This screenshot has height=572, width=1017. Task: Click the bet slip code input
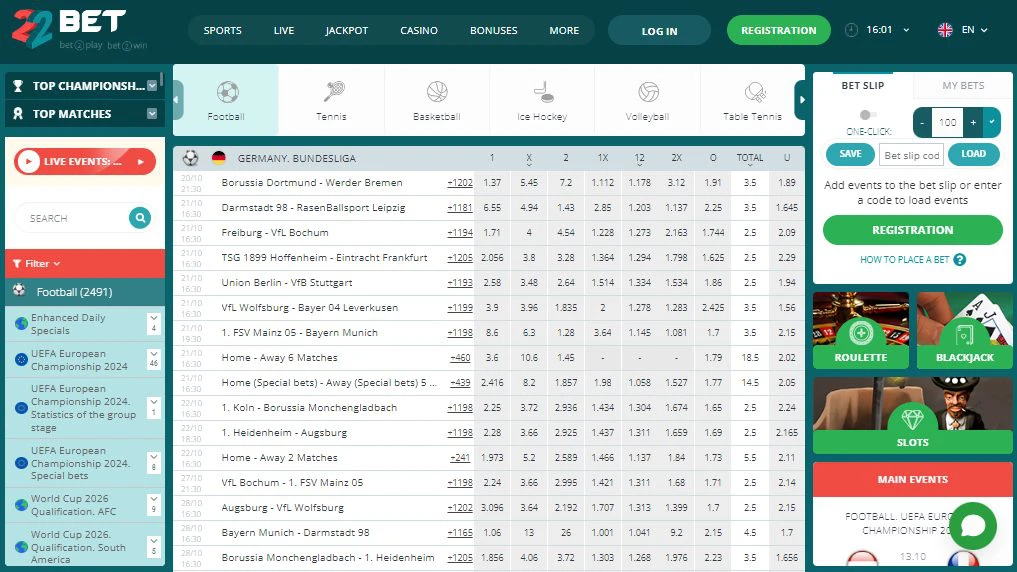pos(911,155)
